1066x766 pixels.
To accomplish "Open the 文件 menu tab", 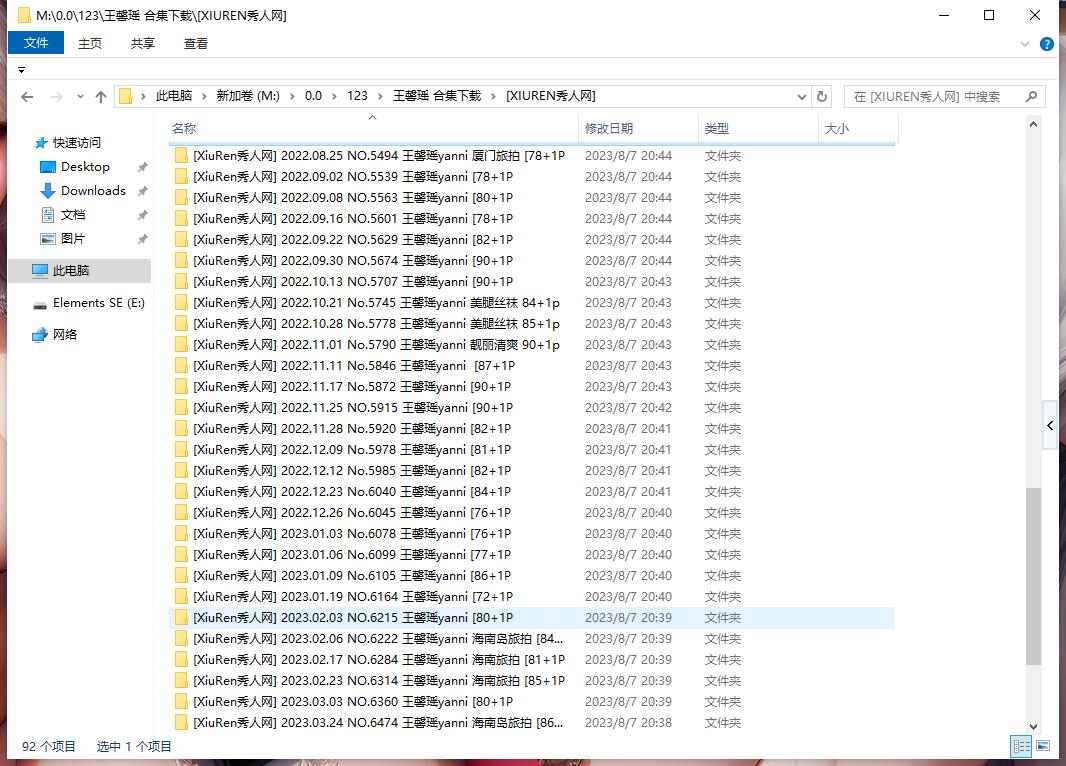I will coord(36,43).
